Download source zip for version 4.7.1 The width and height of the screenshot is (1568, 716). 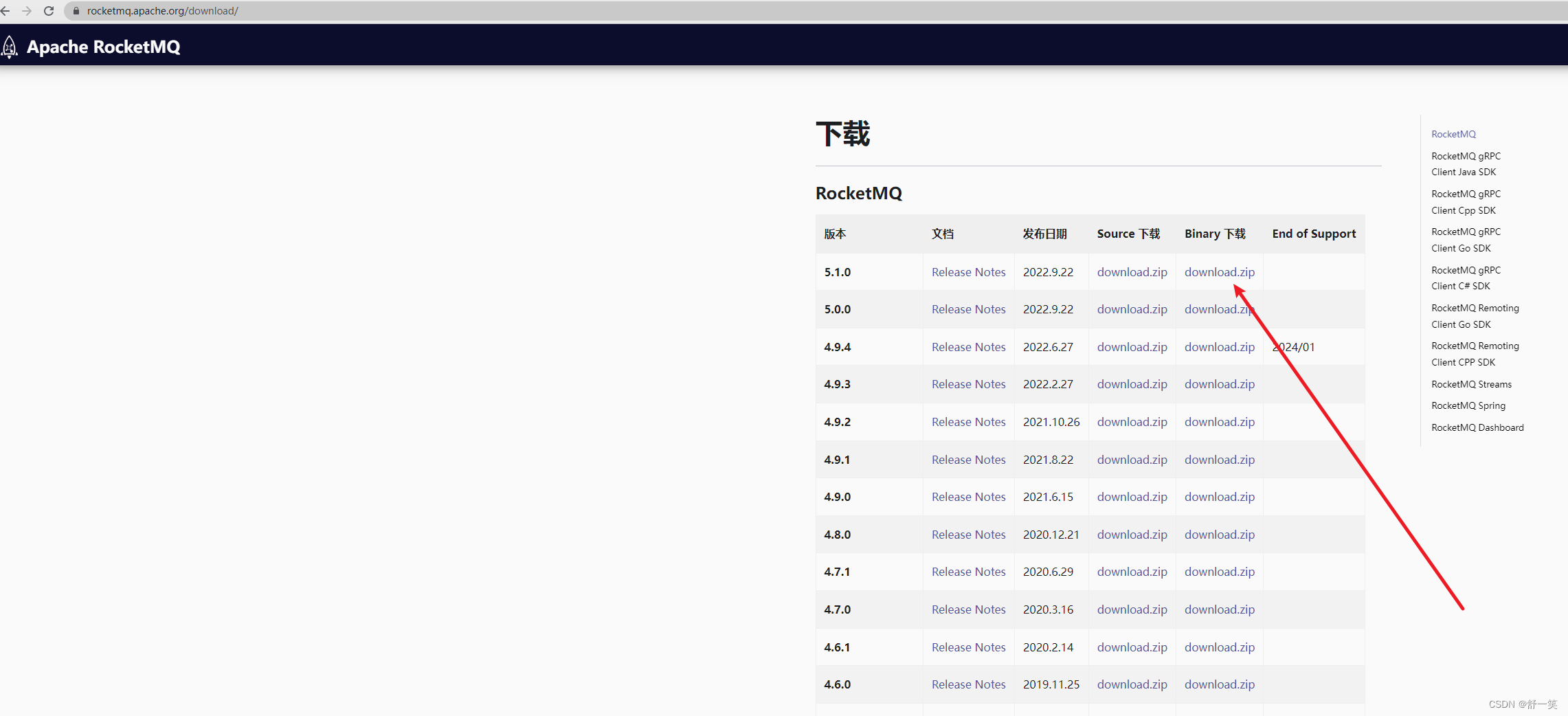click(1132, 572)
